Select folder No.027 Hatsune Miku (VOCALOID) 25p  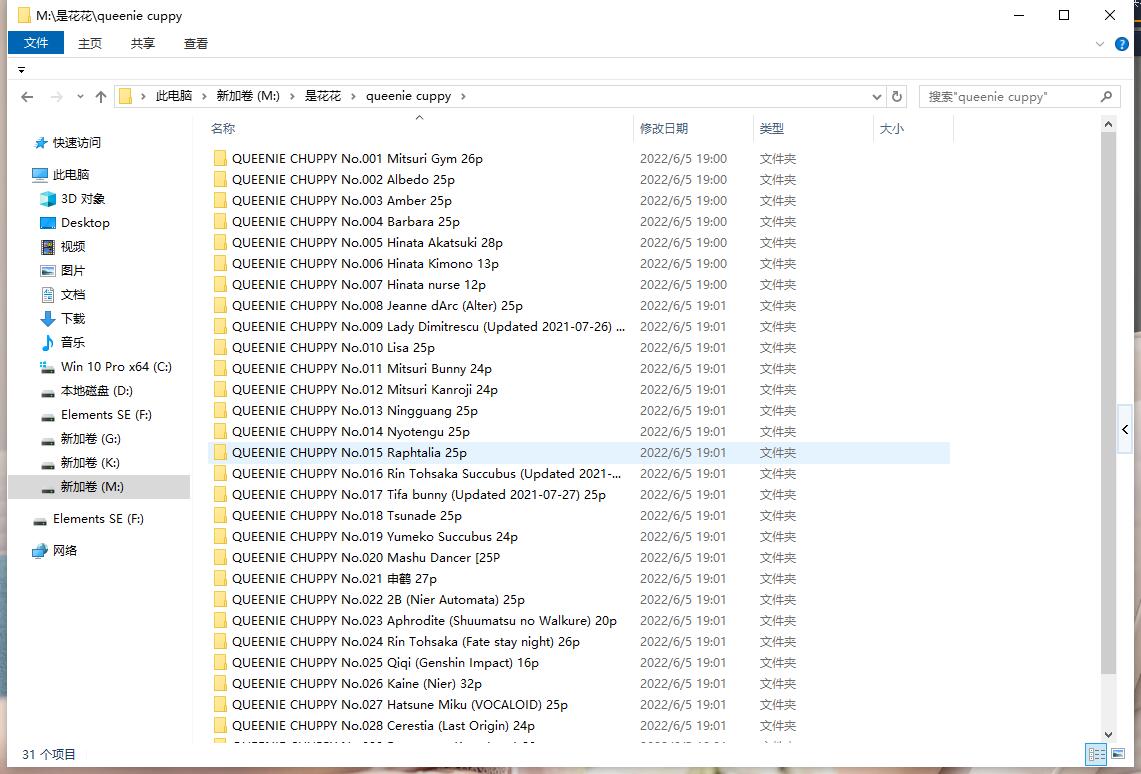point(579,705)
